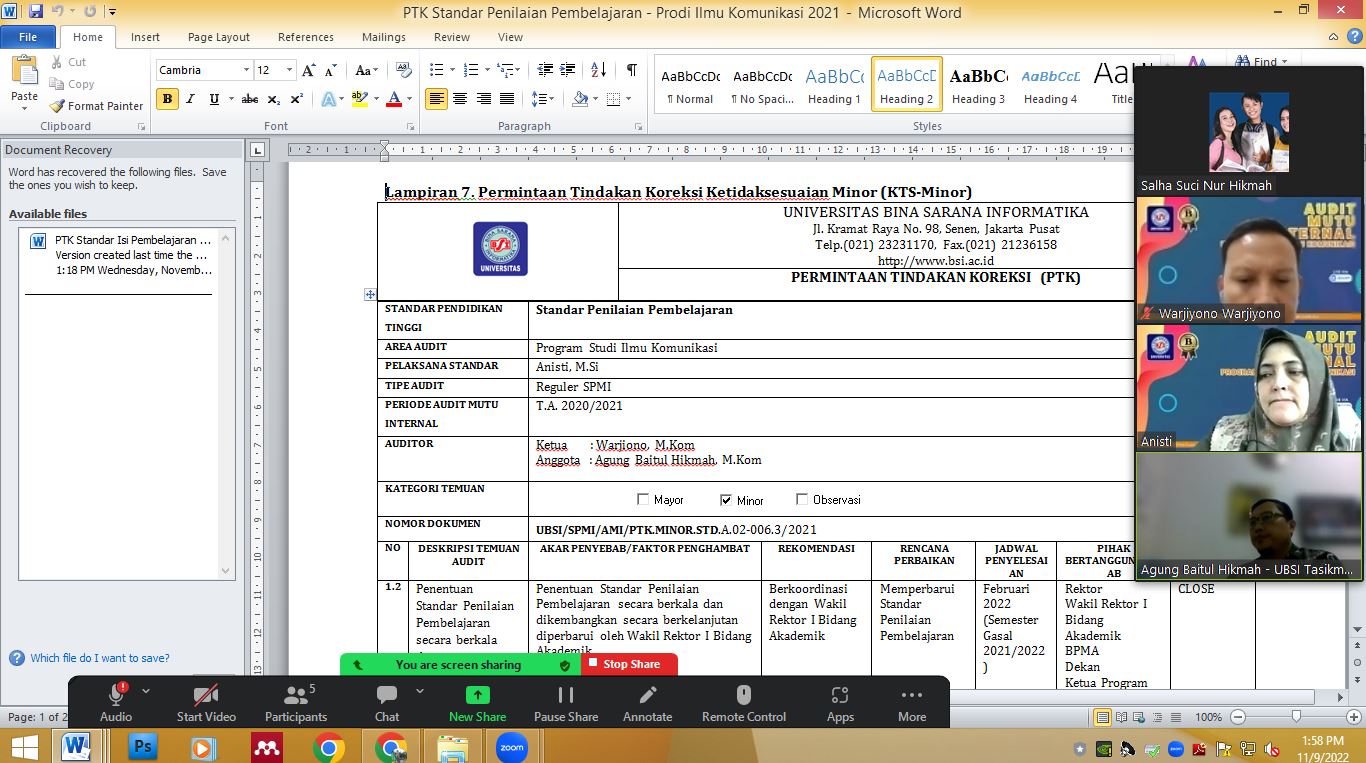Toggle bold formatting in Font group
Screen dimensions: 1366x763
(167, 99)
